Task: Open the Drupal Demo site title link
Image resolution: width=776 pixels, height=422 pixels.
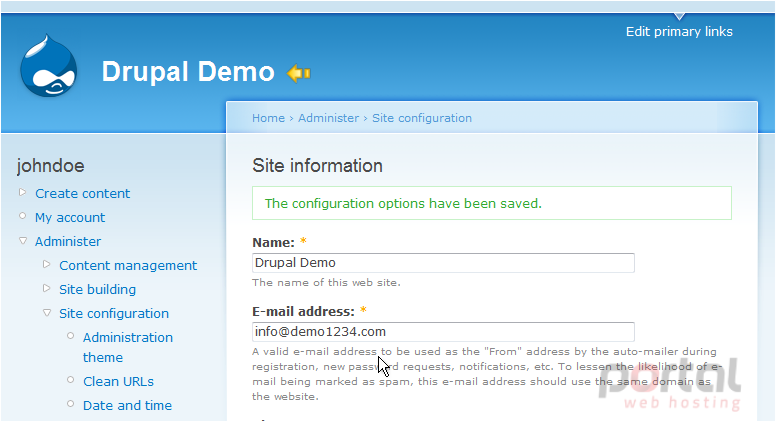Action: pyautogui.click(x=188, y=72)
